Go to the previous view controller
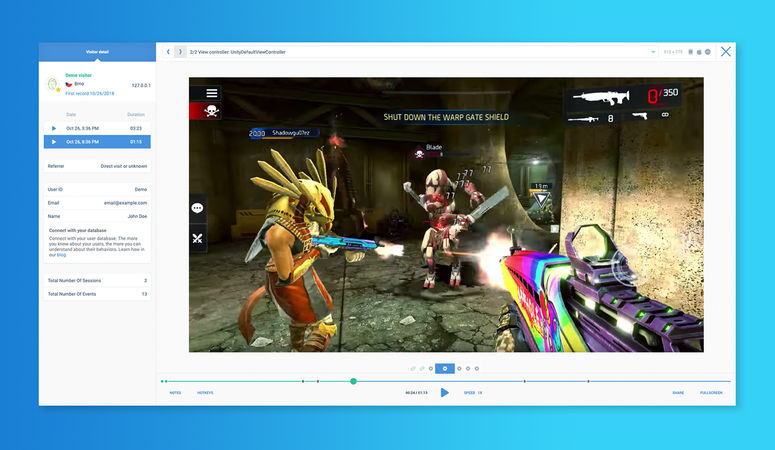The image size is (775, 450). tap(168, 51)
